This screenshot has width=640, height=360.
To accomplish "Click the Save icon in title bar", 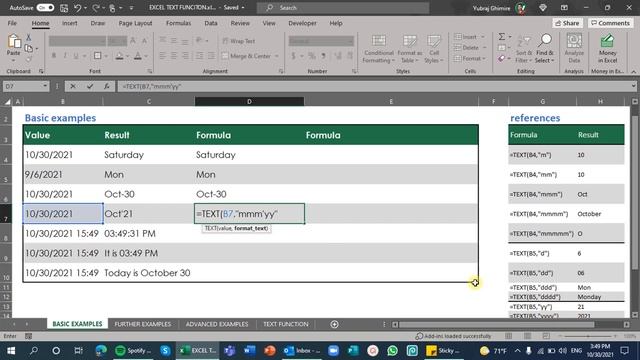I will 64,8.
